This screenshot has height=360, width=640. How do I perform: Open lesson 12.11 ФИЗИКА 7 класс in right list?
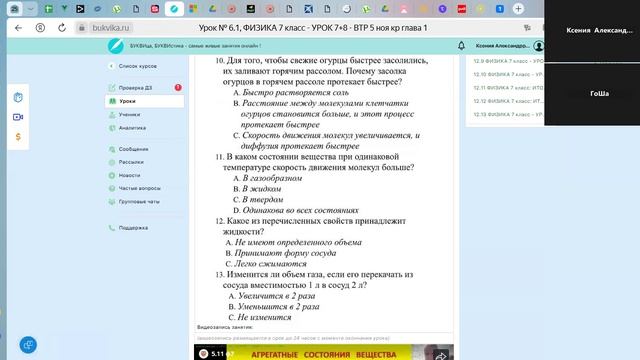point(508,88)
